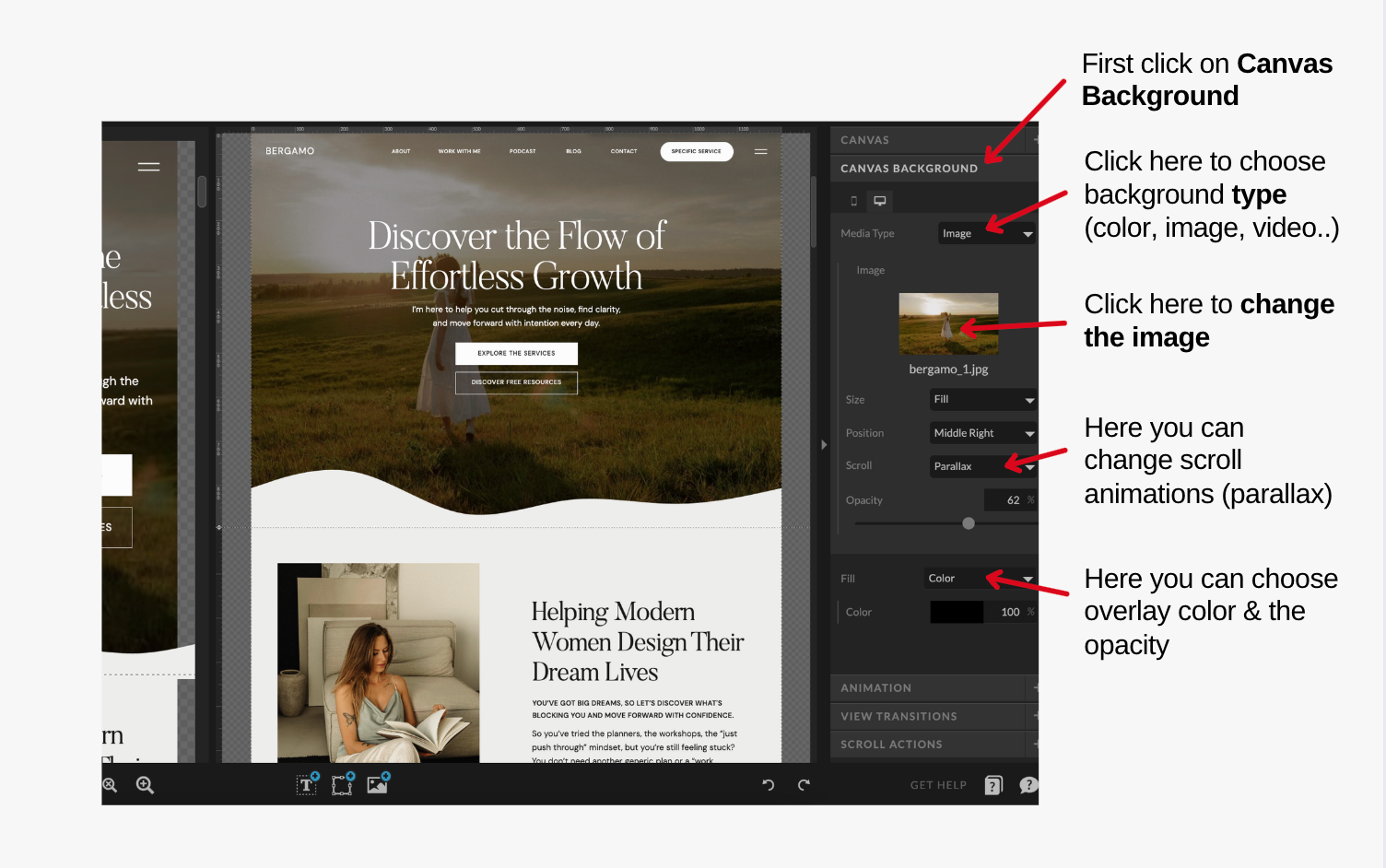Expand the Animation panel
This screenshot has width=1386, height=868.
(x=934, y=687)
